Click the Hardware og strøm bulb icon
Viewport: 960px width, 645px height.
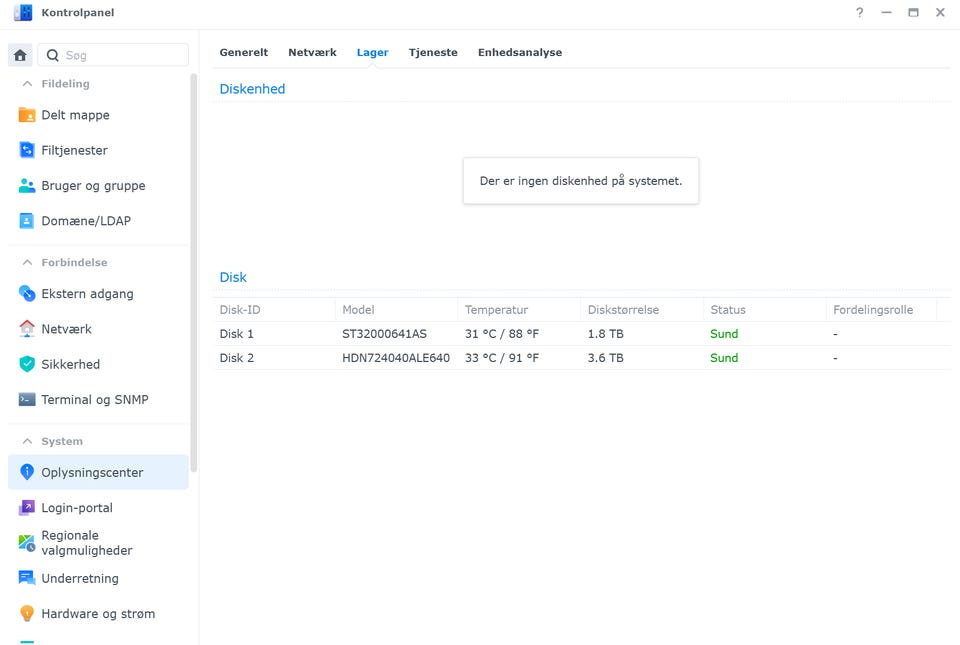[x=27, y=614]
